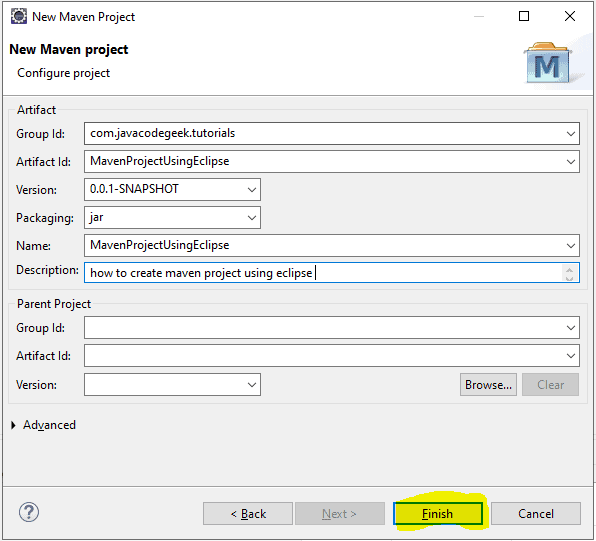This screenshot has height=541, width=596.
Task: Click the 'Parent Project' group label
Action: (x=54, y=304)
